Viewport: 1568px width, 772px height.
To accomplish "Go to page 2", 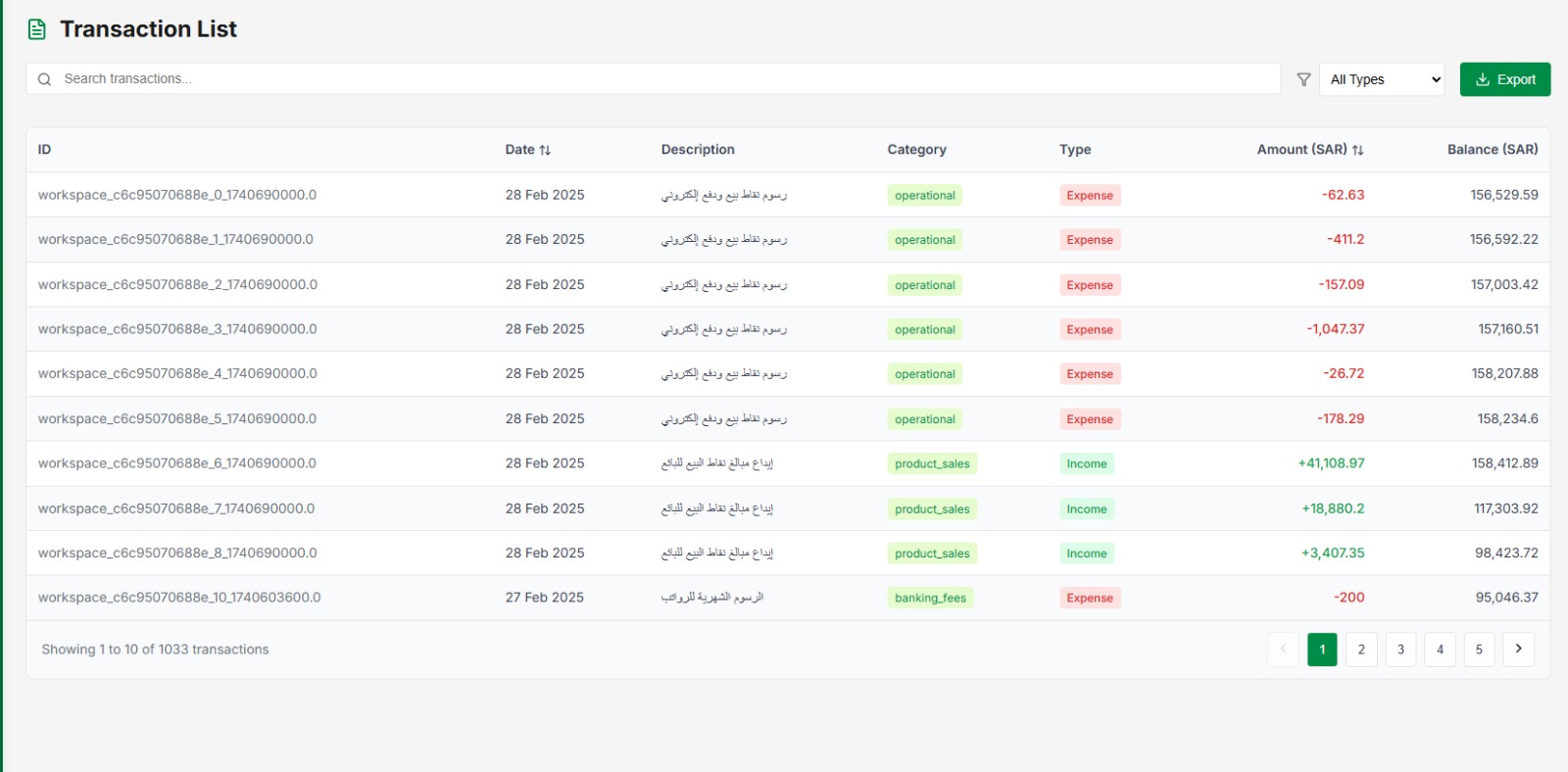I will [x=1361, y=649].
